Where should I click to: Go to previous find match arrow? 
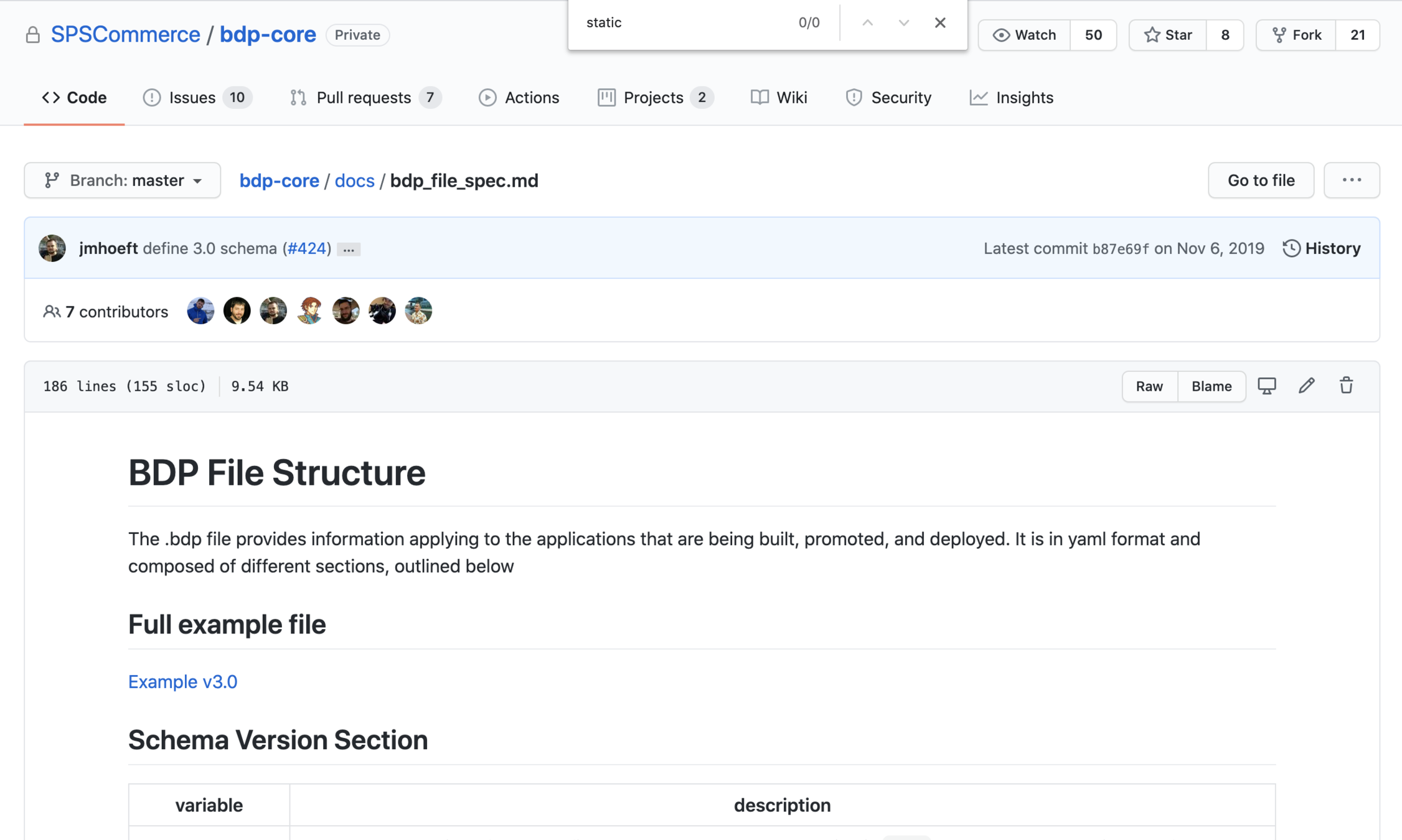(x=867, y=23)
